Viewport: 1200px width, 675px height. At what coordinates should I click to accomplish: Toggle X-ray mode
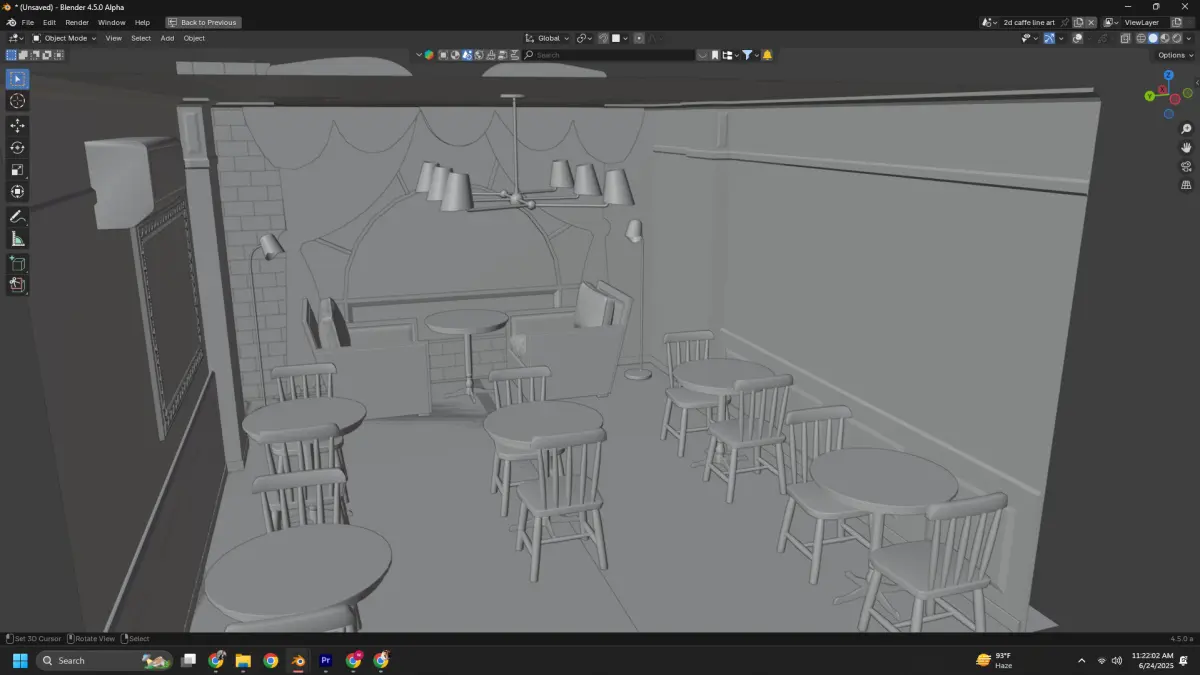coord(1126,38)
